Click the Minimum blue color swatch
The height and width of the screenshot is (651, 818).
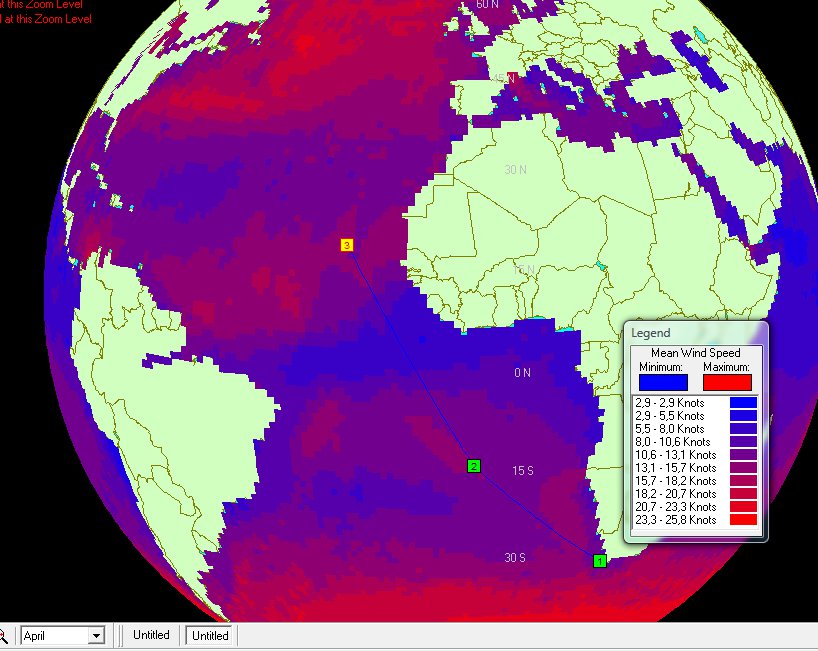point(663,382)
